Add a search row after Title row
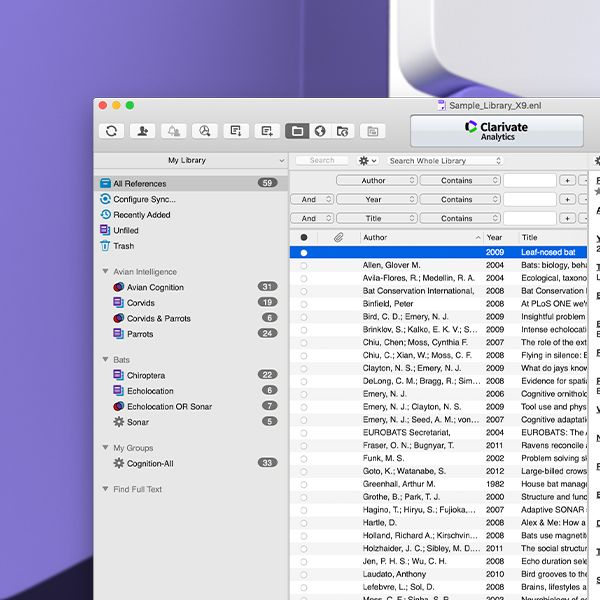Viewport: 600px width, 600px height. 567,218
